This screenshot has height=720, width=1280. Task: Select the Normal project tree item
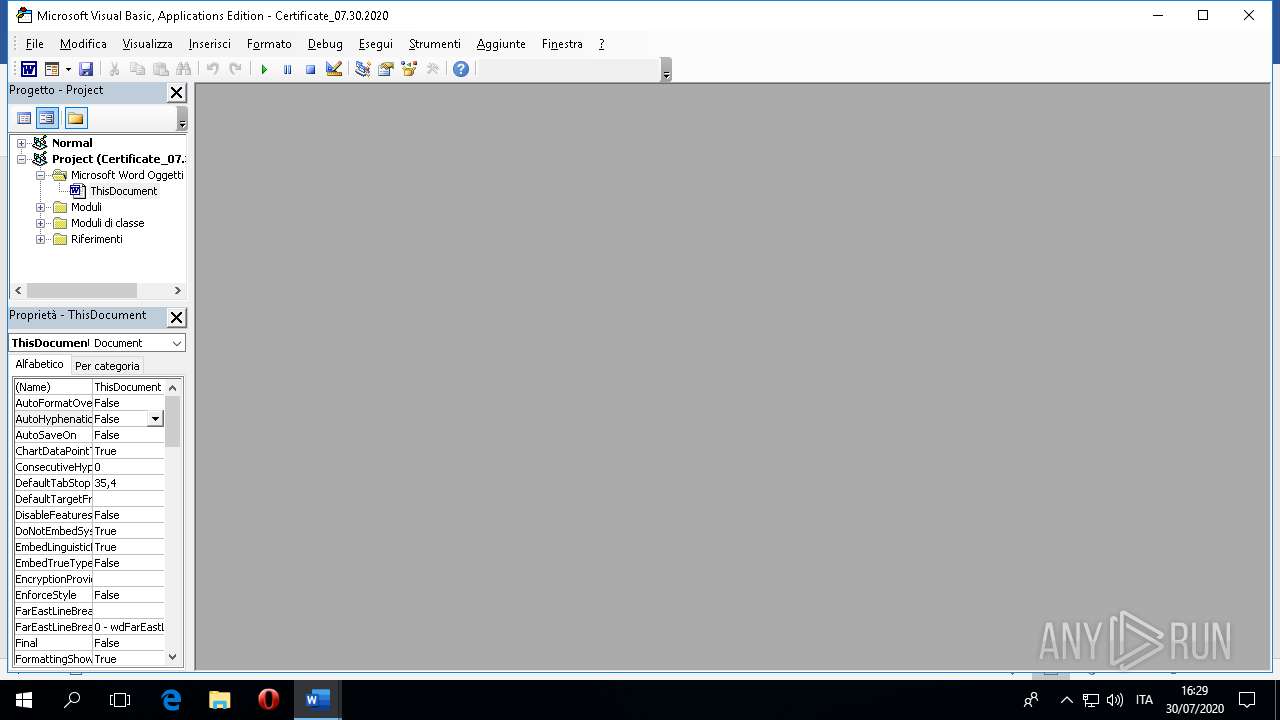click(72, 143)
